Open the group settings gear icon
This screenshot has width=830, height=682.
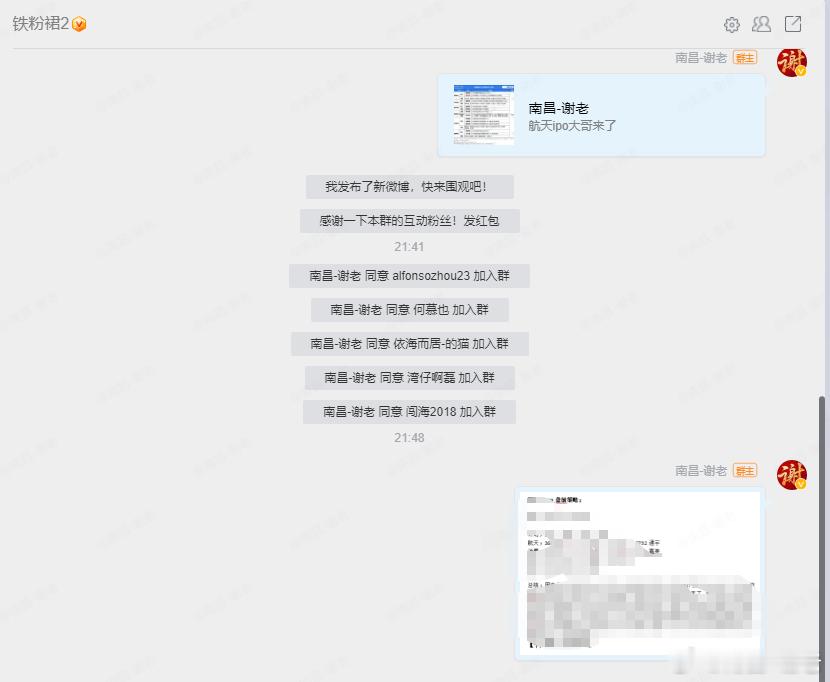tap(732, 25)
